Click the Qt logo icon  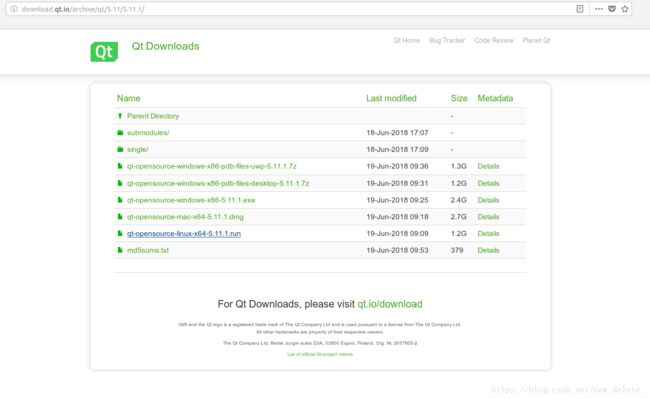pyautogui.click(x=104, y=51)
